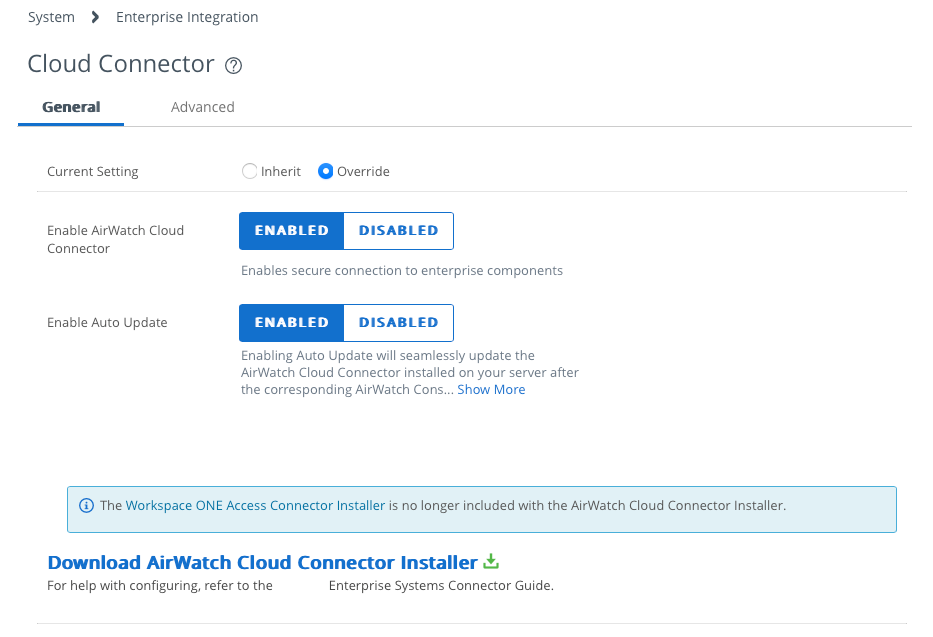
Task: Turn Enable Auto Update to Enabled
Action: [x=291, y=322]
